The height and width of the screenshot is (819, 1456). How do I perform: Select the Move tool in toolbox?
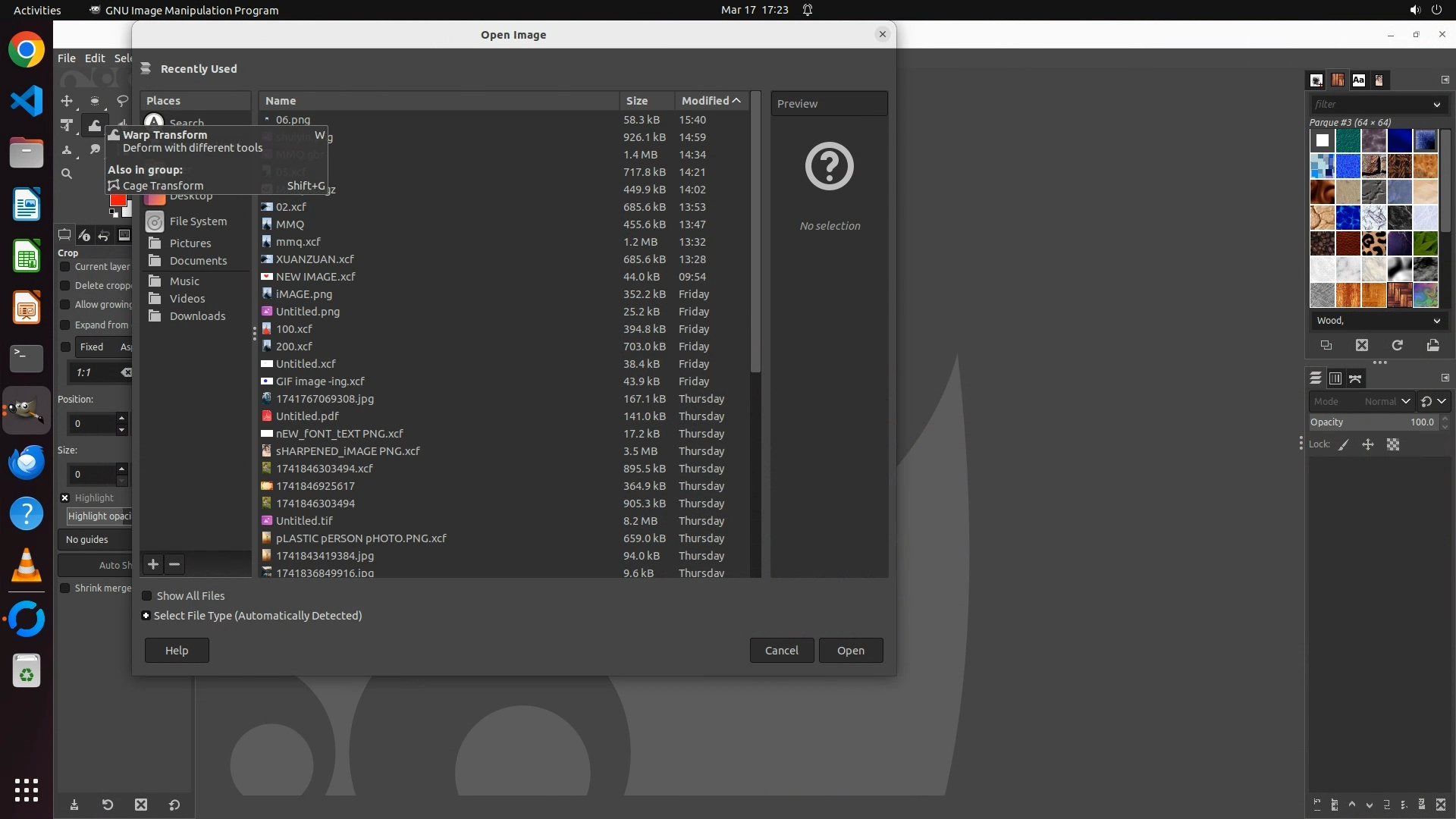pos(67,101)
